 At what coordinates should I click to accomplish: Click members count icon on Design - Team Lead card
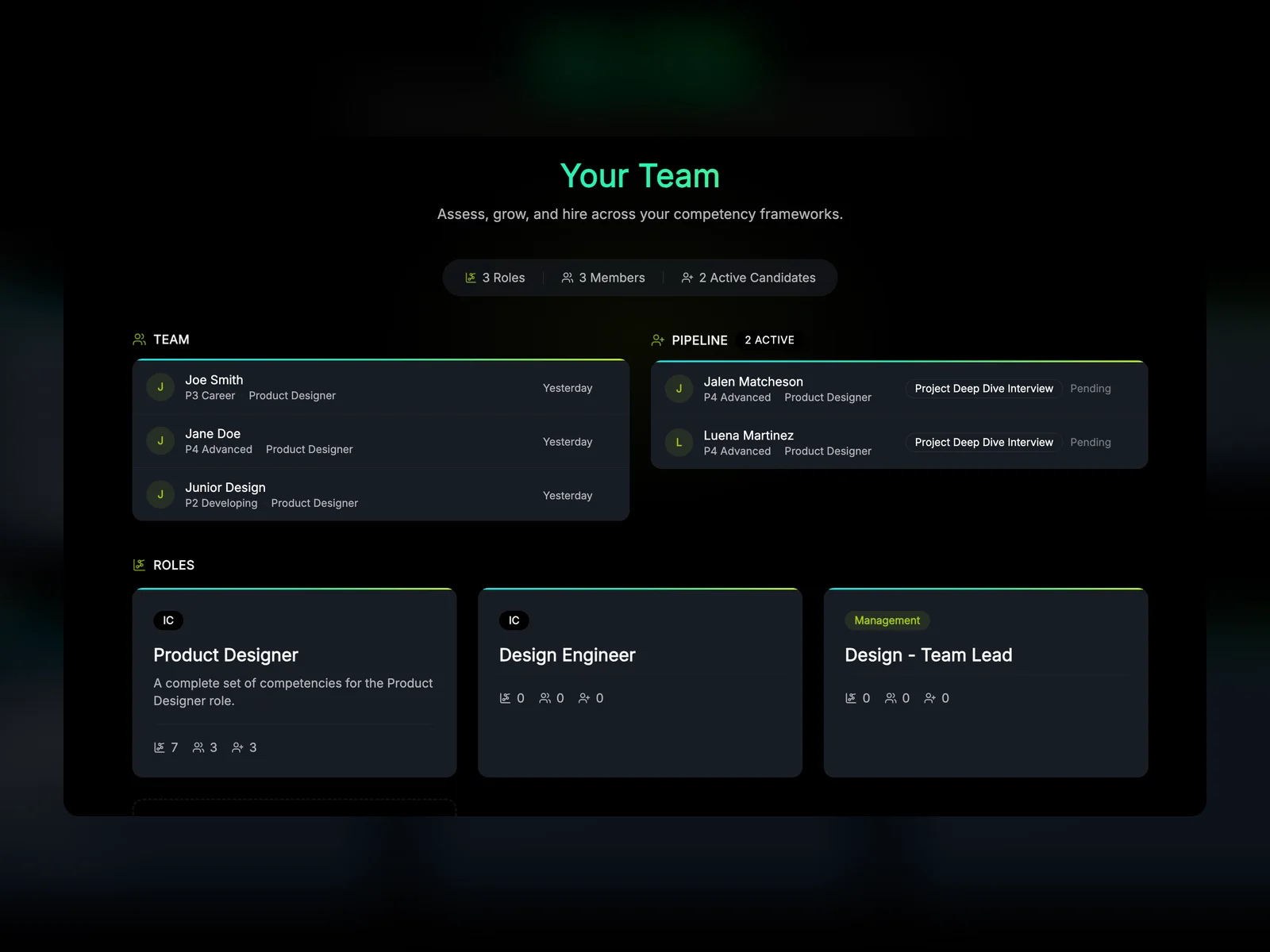(x=891, y=698)
